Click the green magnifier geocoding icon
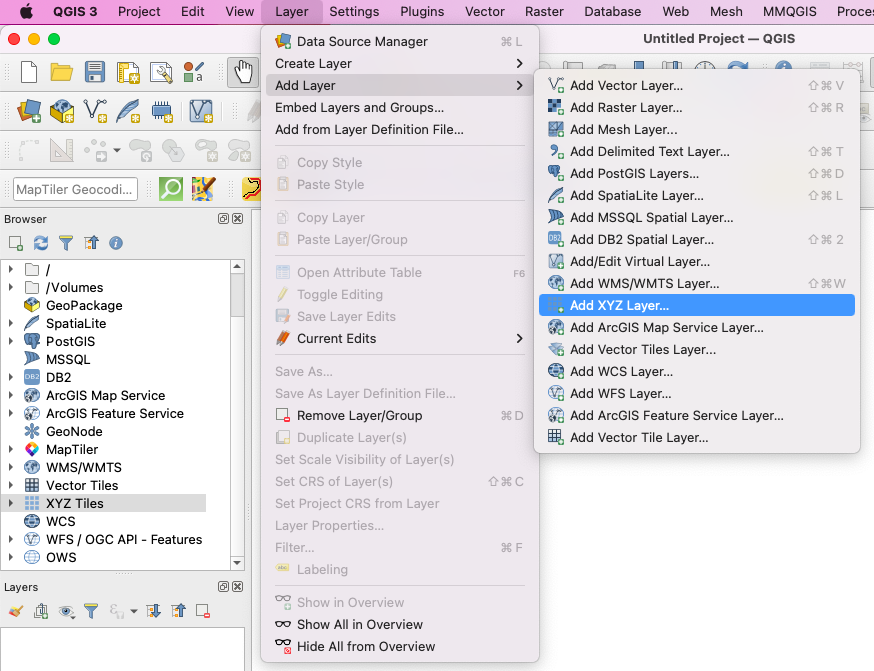Screen dimensions: 874x671 coord(172,188)
